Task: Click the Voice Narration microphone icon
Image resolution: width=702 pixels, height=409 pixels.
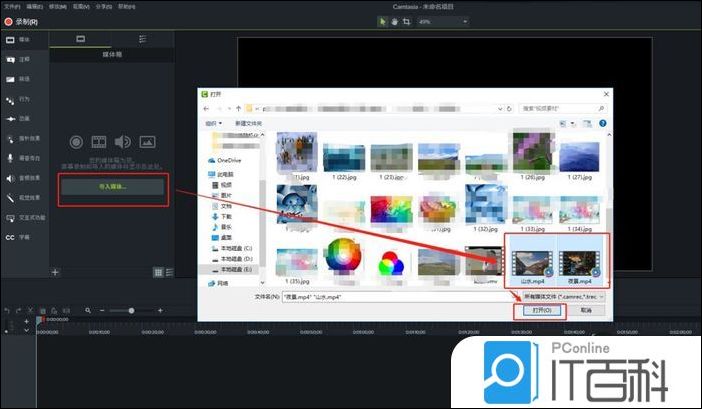Action: point(12,158)
